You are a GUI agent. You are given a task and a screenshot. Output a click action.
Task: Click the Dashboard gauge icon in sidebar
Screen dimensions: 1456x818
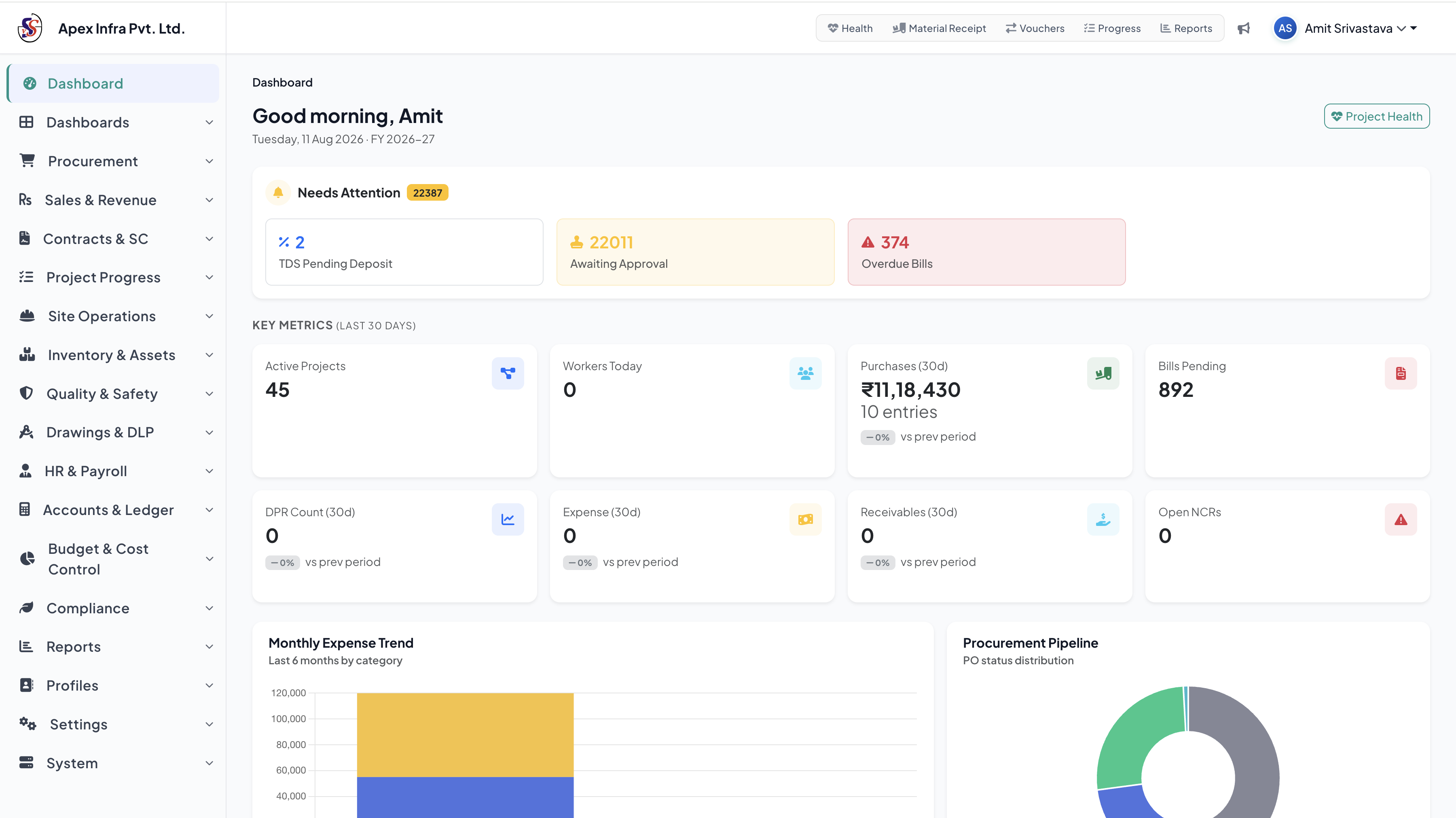point(30,84)
